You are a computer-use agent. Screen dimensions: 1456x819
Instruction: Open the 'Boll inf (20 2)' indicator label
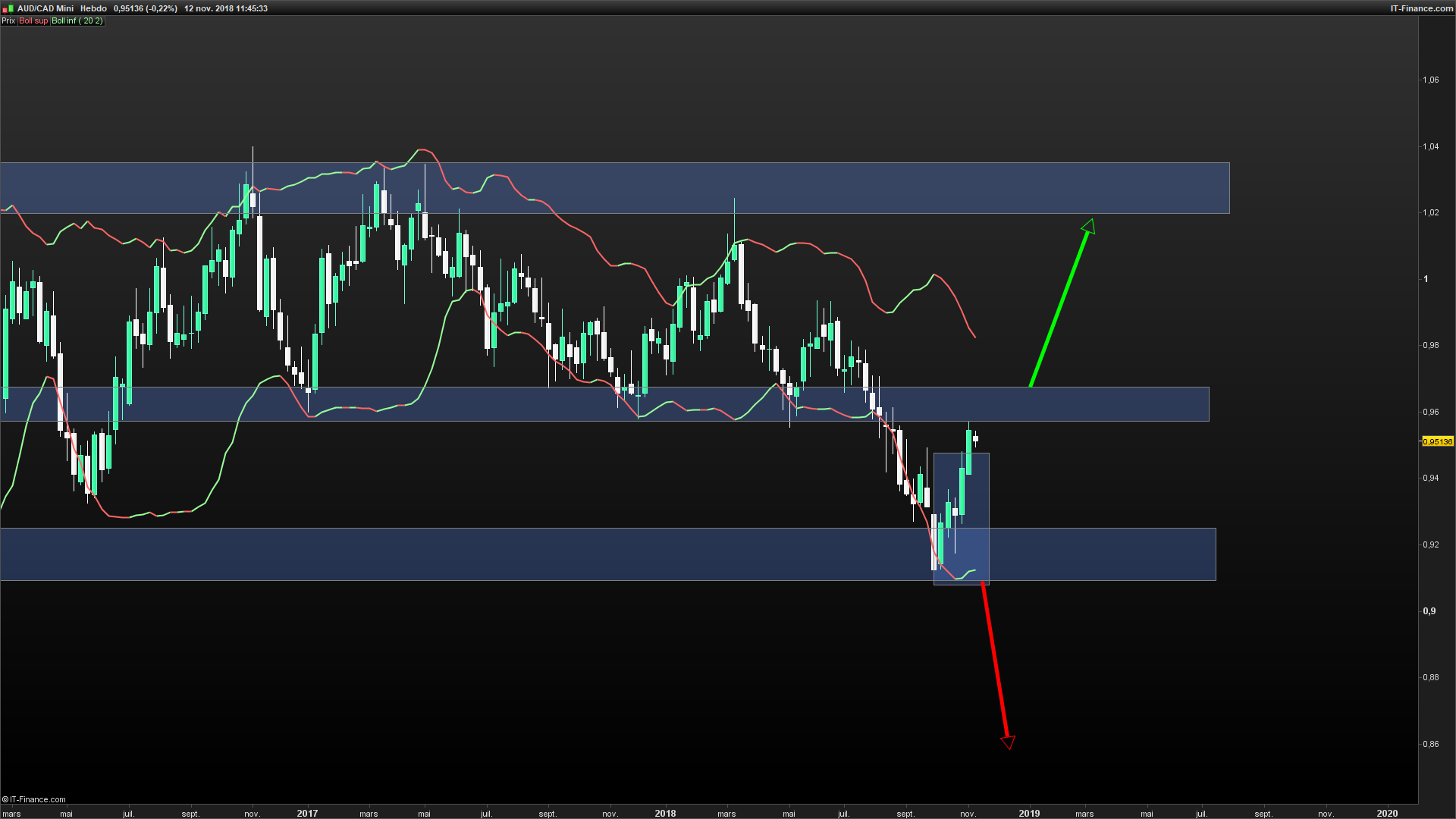(x=77, y=21)
